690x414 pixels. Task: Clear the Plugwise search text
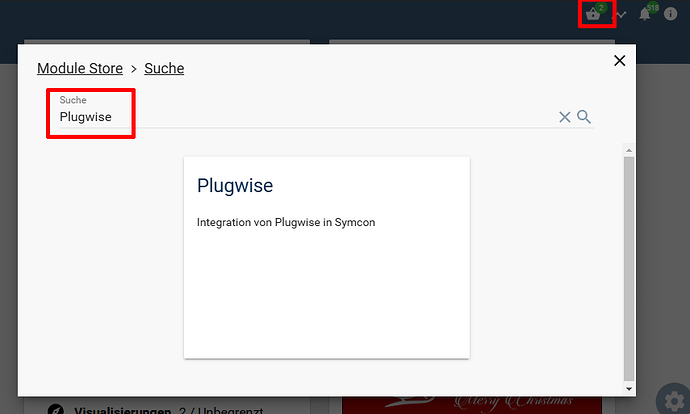pyautogui.click(x=564, y=117)
